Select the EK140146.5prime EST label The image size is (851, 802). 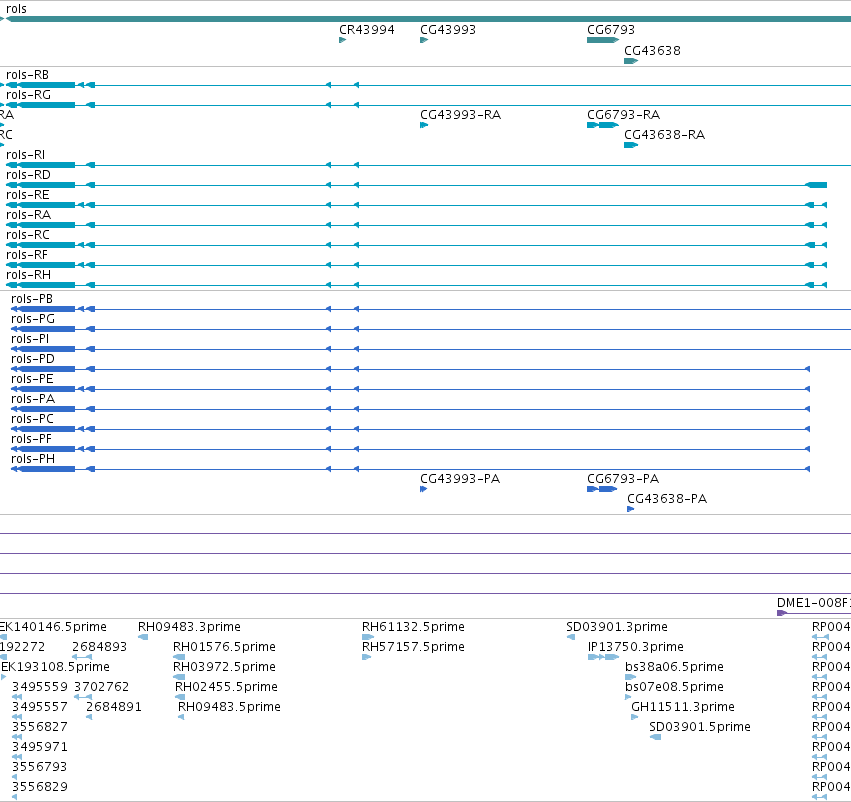pos(53,627)
